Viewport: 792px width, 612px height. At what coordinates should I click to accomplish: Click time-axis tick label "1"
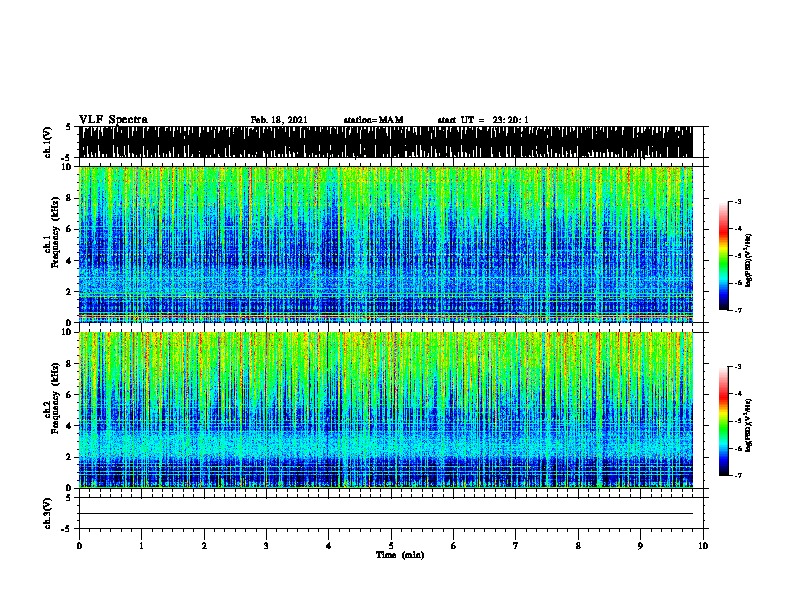[x=141, y=545]
